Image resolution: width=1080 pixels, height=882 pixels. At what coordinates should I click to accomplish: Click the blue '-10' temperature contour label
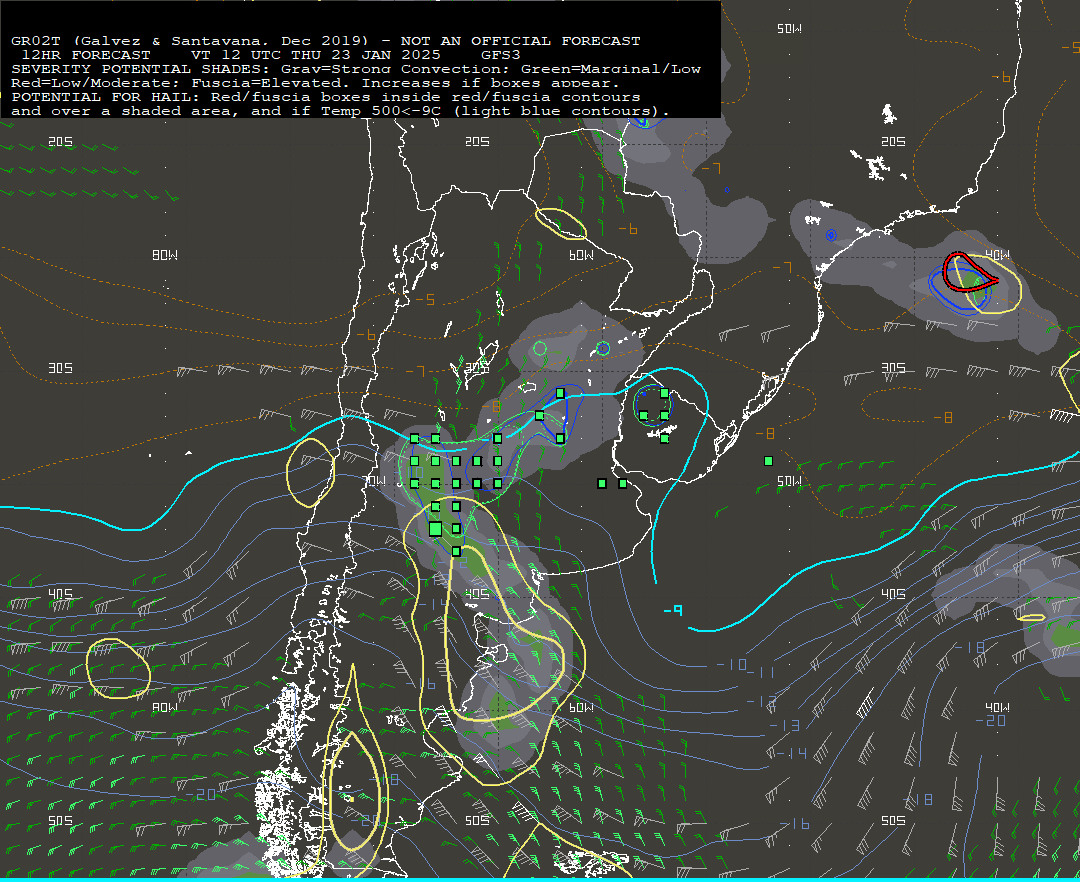[x=731, y=664]
